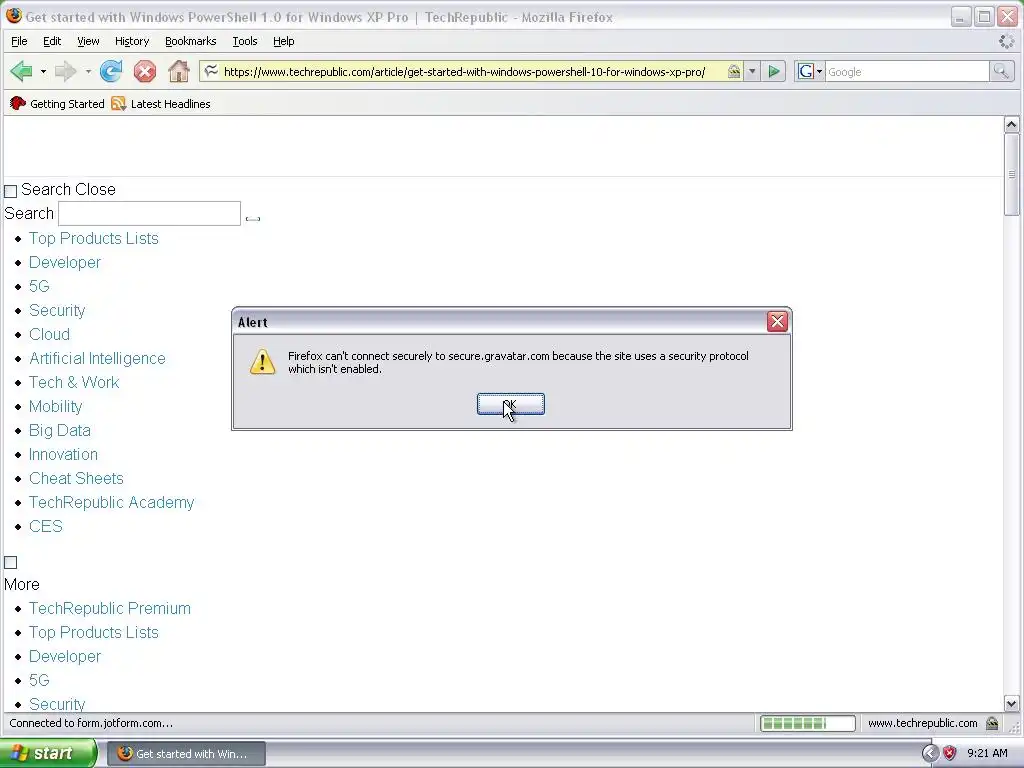Click the small button beside Search field

[253, 219]
